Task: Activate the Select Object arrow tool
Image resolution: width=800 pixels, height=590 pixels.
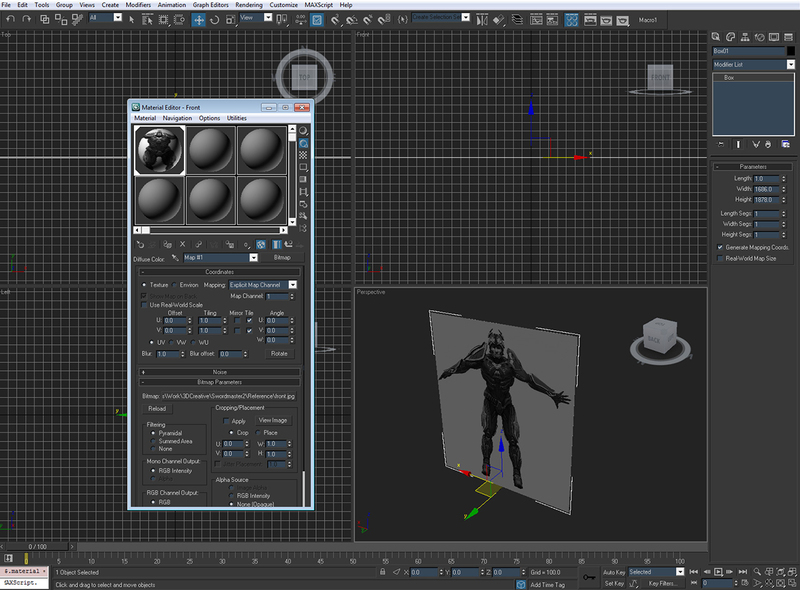Action: click(132, 20)
